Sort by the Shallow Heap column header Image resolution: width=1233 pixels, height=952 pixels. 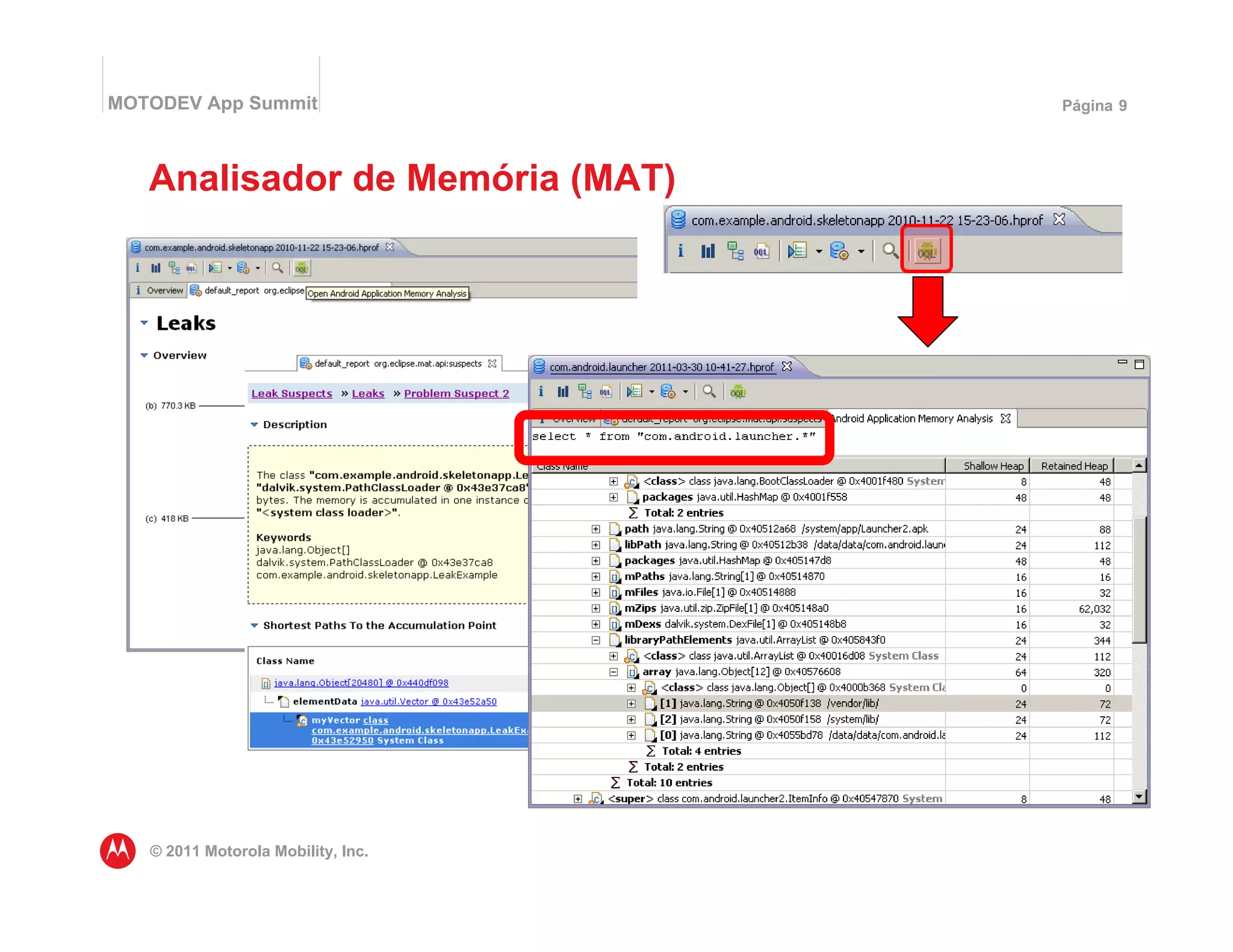(x=987, y=465)
